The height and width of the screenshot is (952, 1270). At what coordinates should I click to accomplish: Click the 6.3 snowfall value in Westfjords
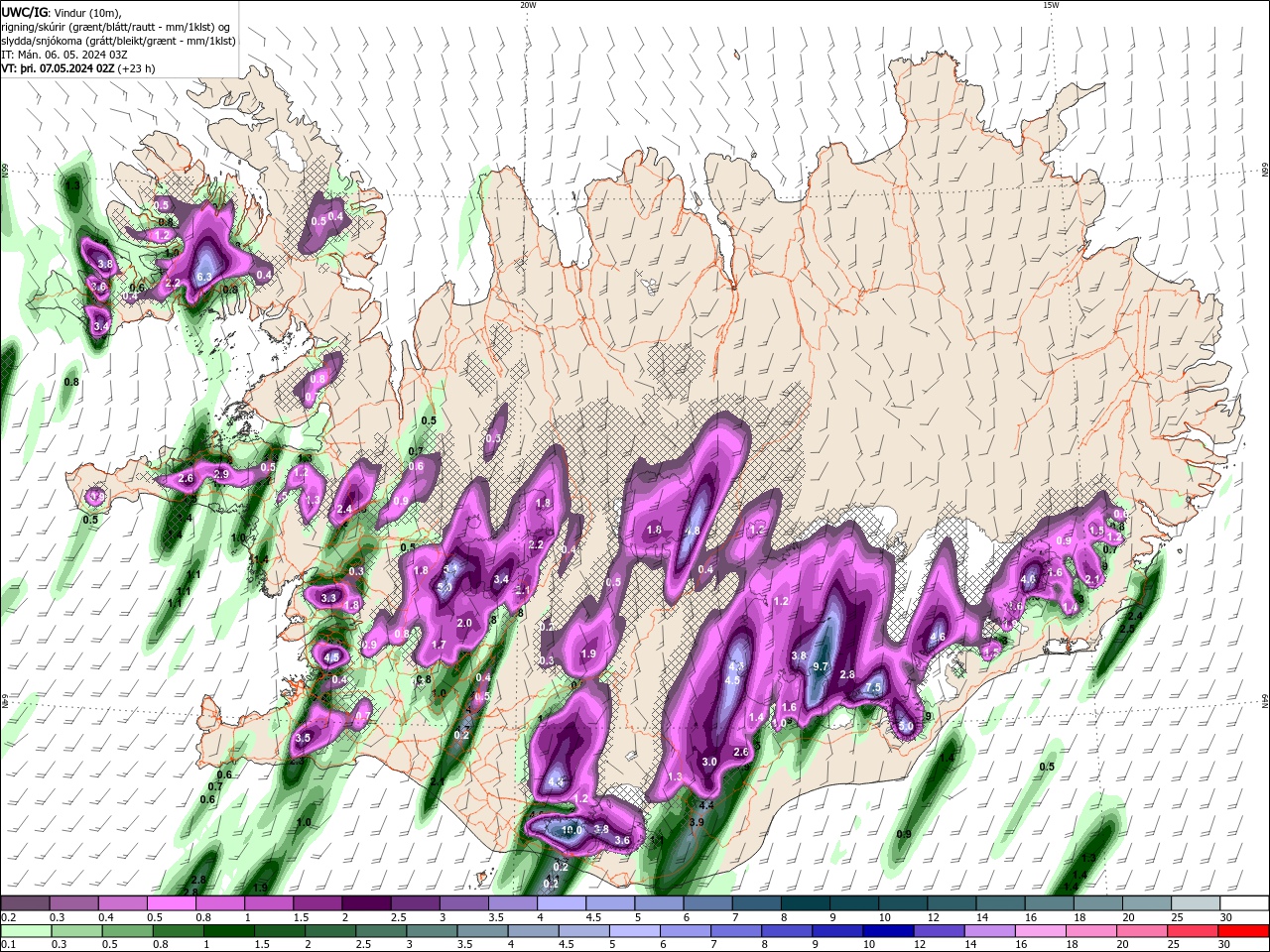coord(205,277)
